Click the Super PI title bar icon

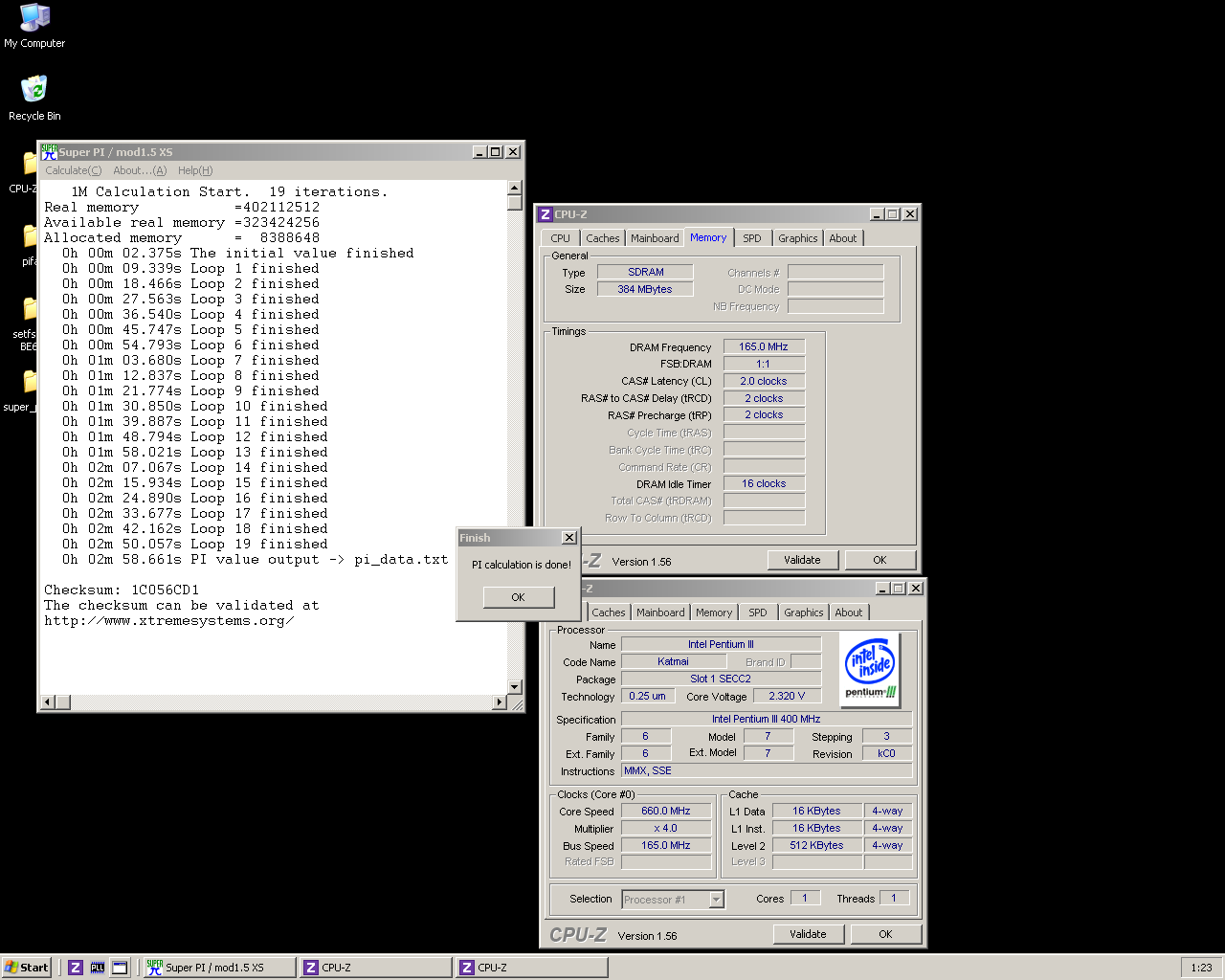[x=49, y=151]
